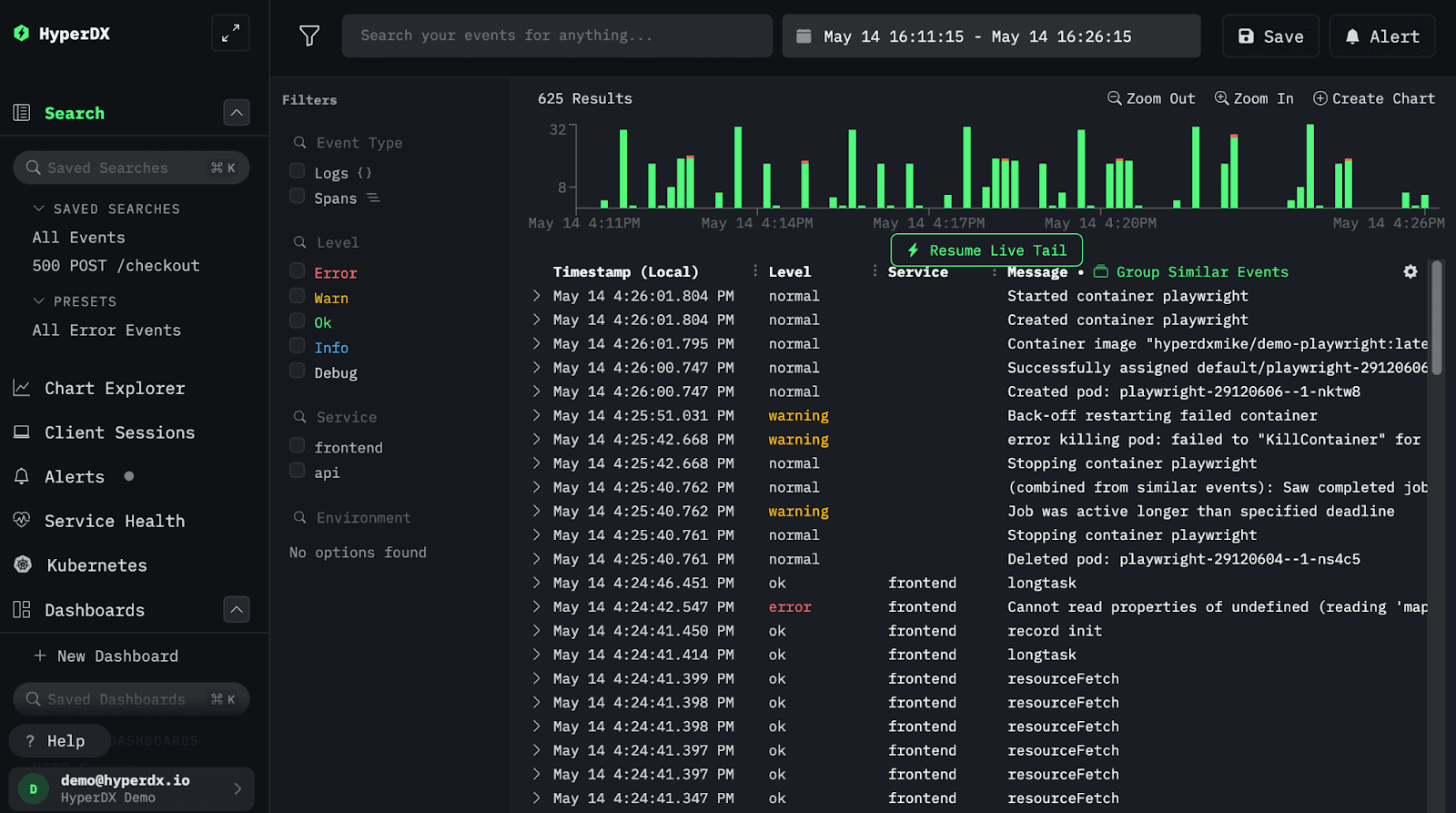Open Chart Explorer in sidebar
This screenshot has height=813, width=1456.
[115, 388]
